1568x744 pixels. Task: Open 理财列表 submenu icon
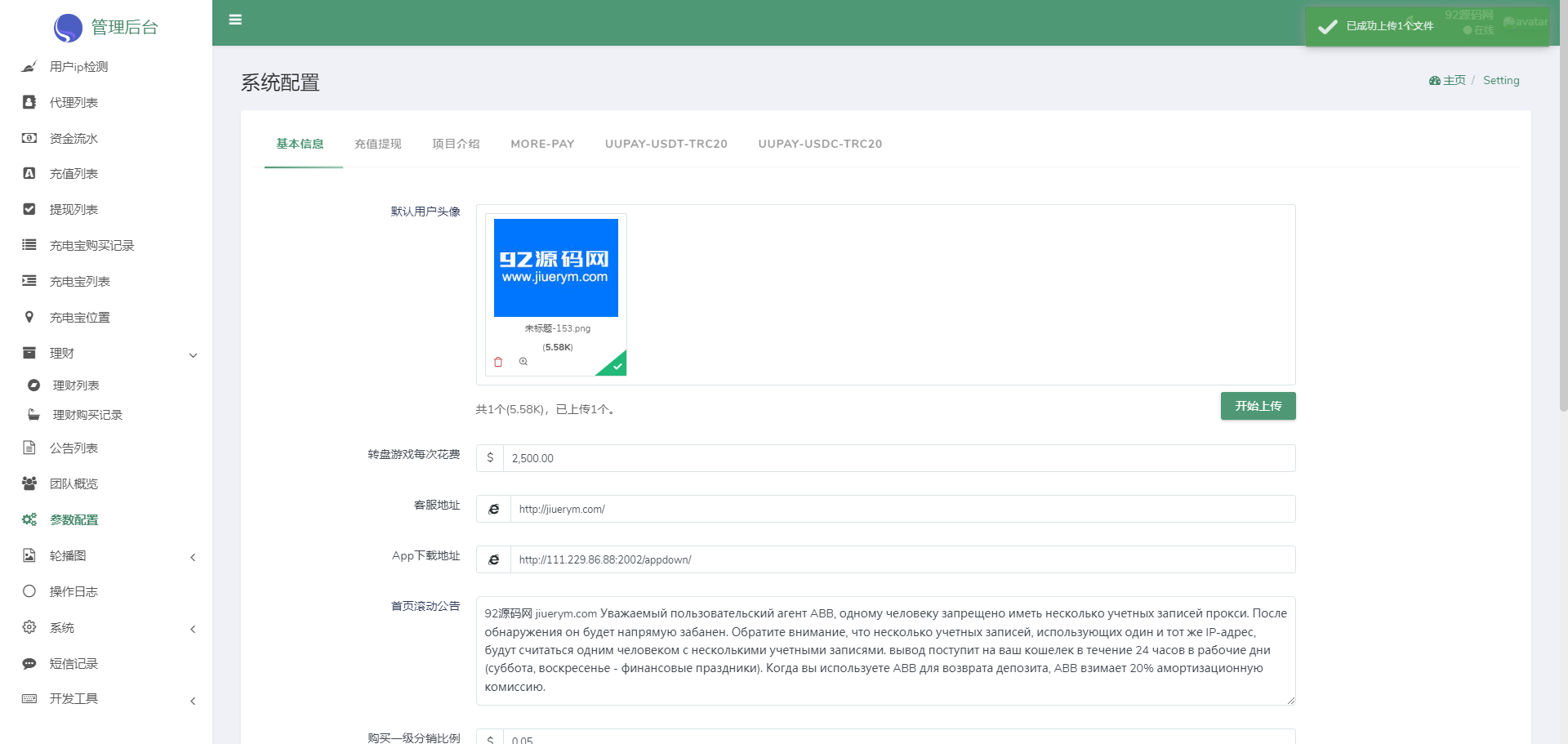click(x=33, y=385)
